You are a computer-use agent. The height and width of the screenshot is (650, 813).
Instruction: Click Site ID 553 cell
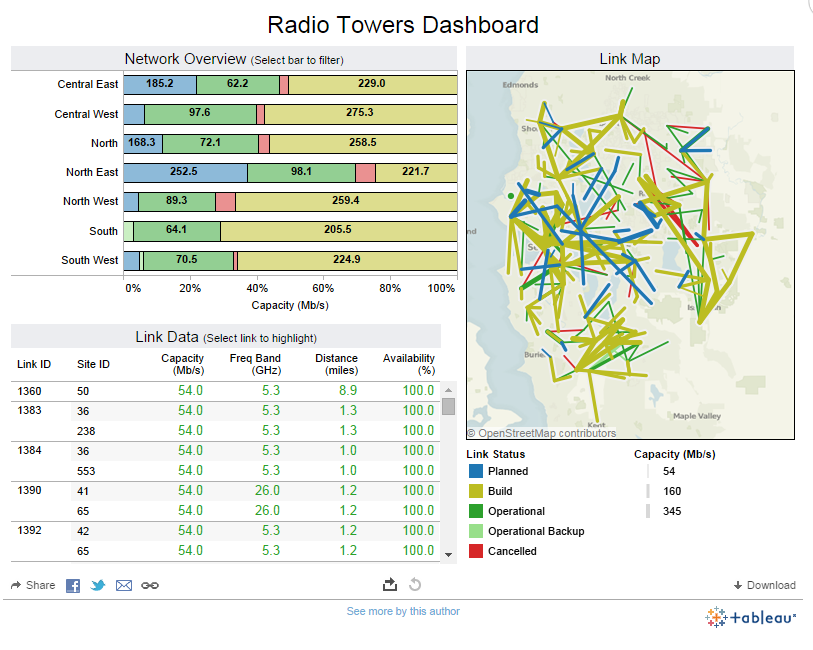[86, 471]
